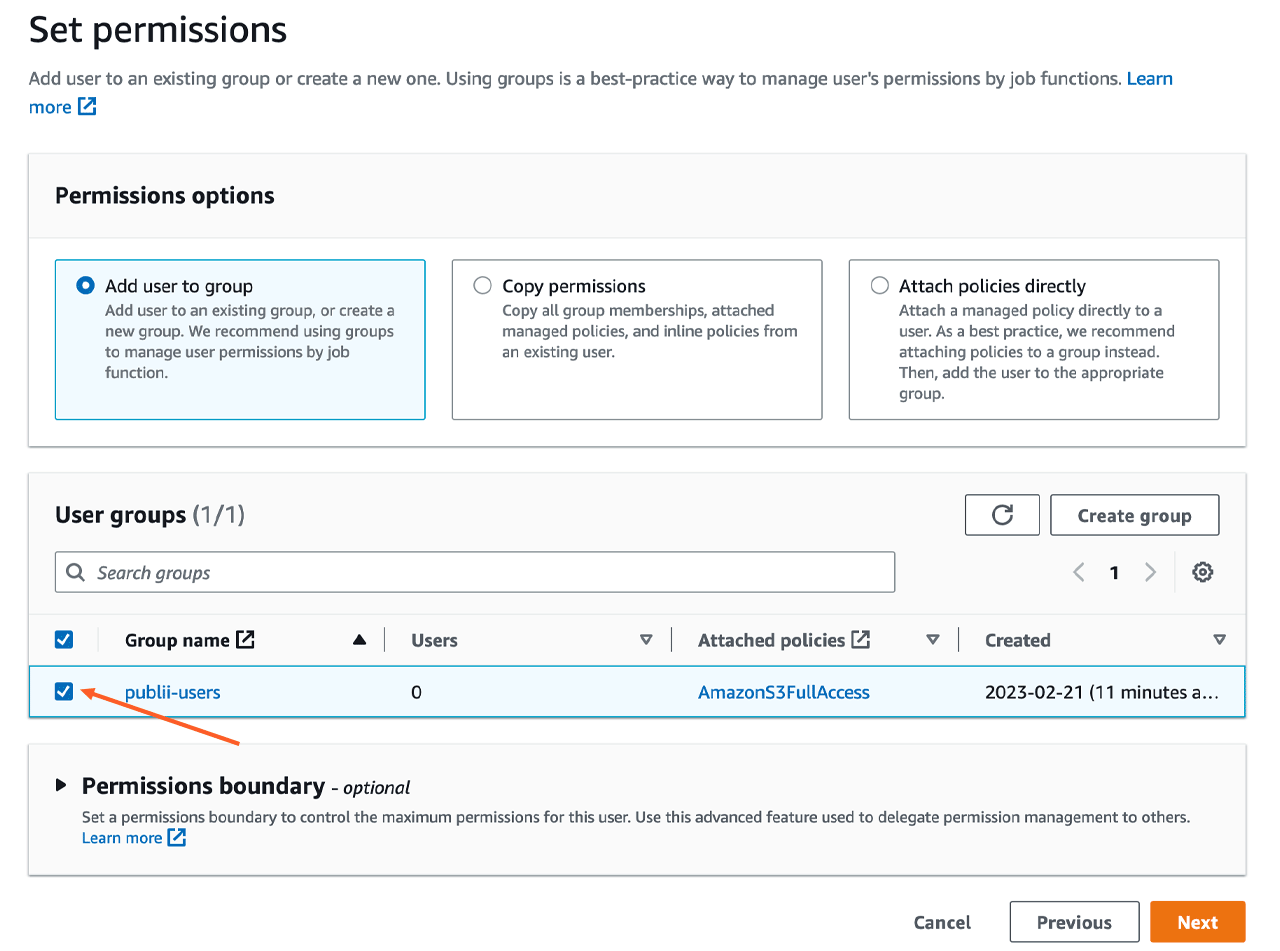This screenshot has width=1280, height=951.
Task: Sort by Created column arrow
Action: [x=1219, y=640]
